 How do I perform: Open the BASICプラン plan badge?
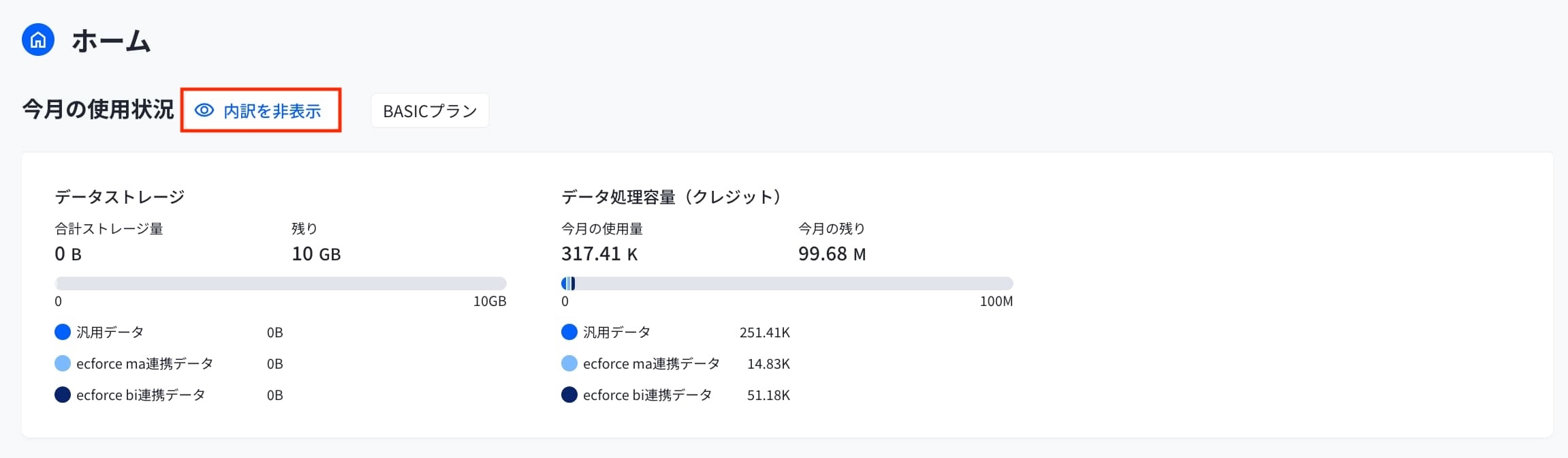[430, 110]
